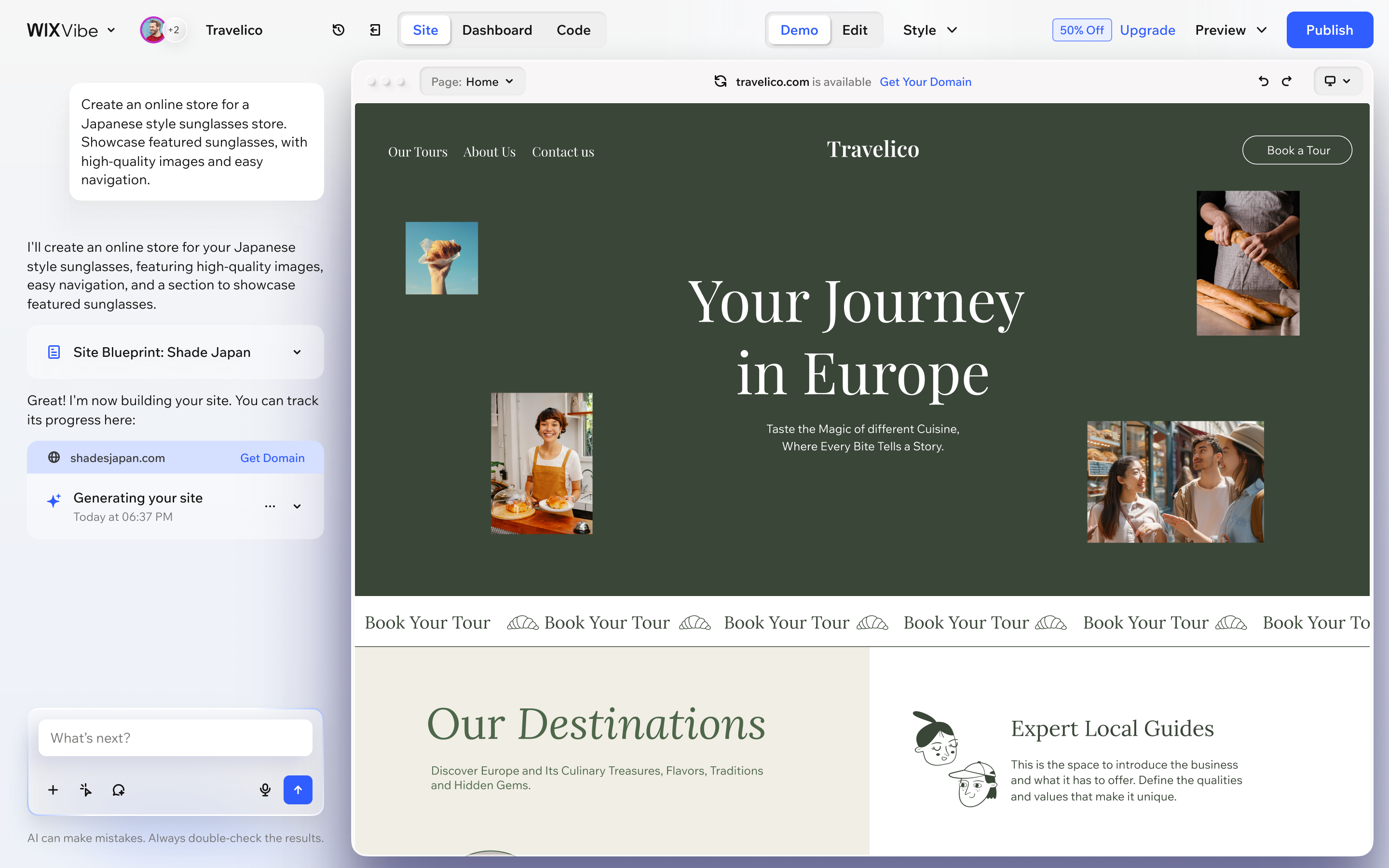1389x868 pixels.
Task: Switch to the Dashboard tab
Action: click(497, 30)
